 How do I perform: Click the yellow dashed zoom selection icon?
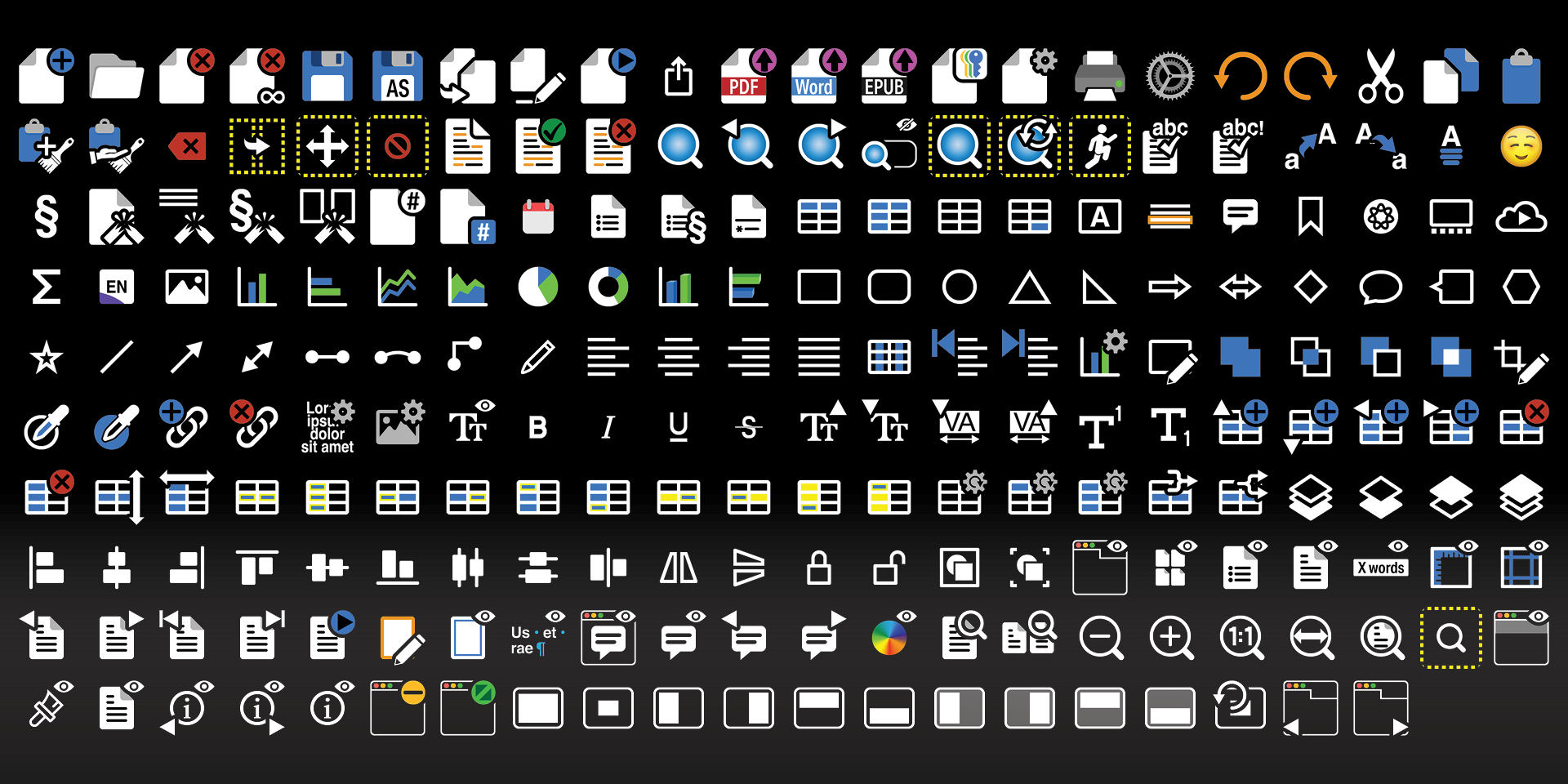[x=1451, y=638]
